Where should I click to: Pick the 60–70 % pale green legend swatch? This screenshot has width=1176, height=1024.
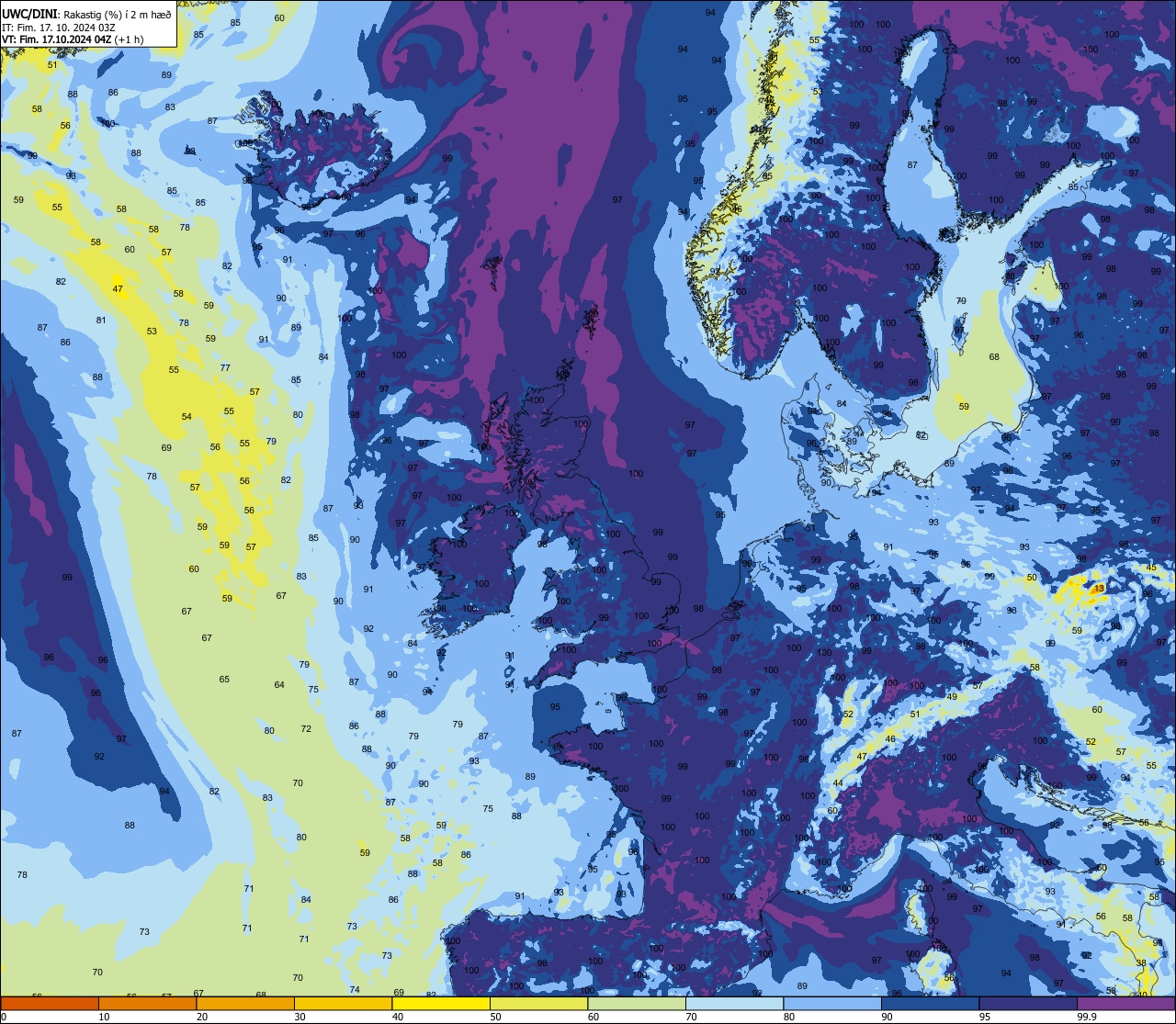tap(637, 1003)
